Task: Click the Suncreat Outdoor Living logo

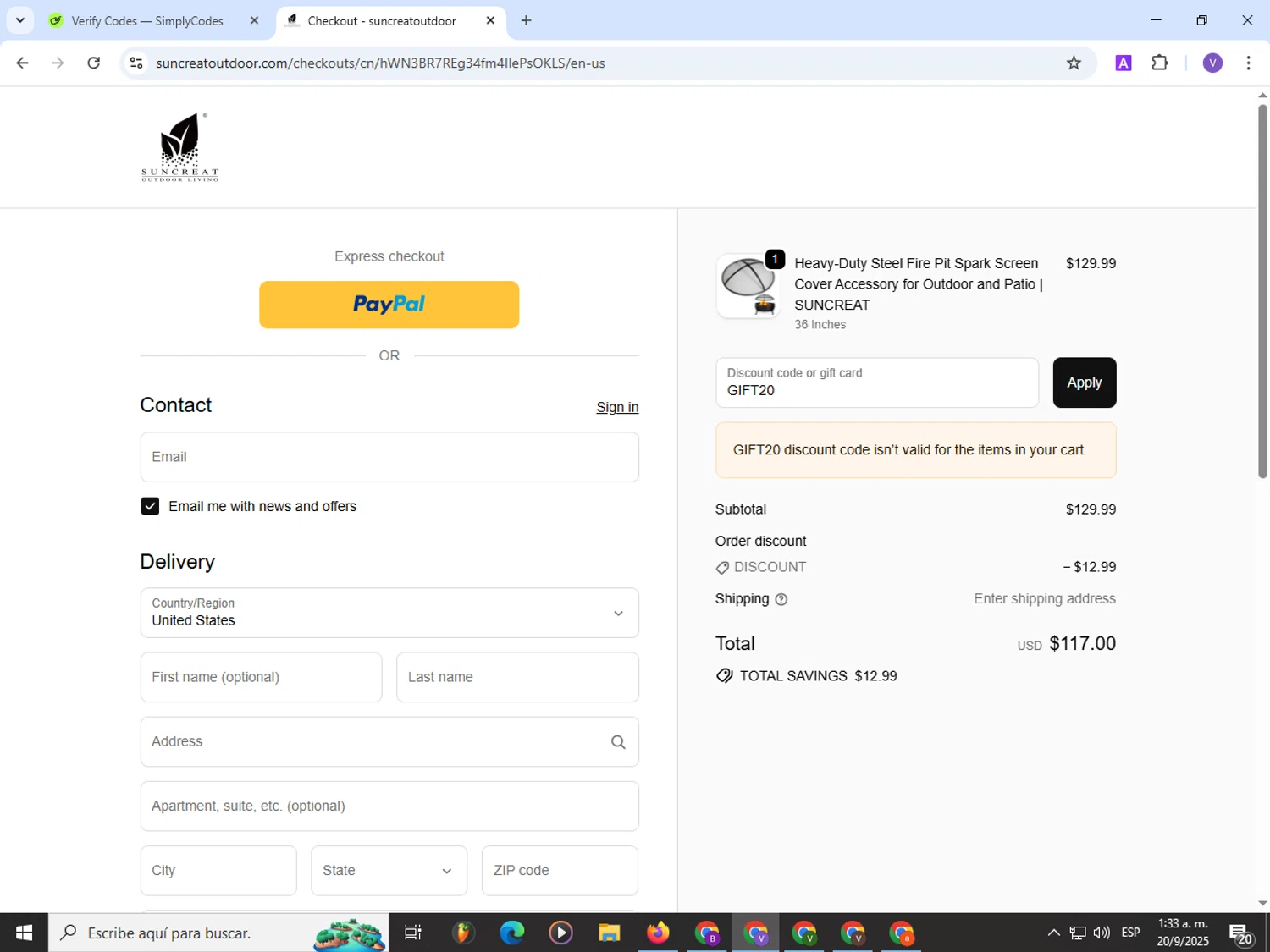Action: (x=179, y=147)
